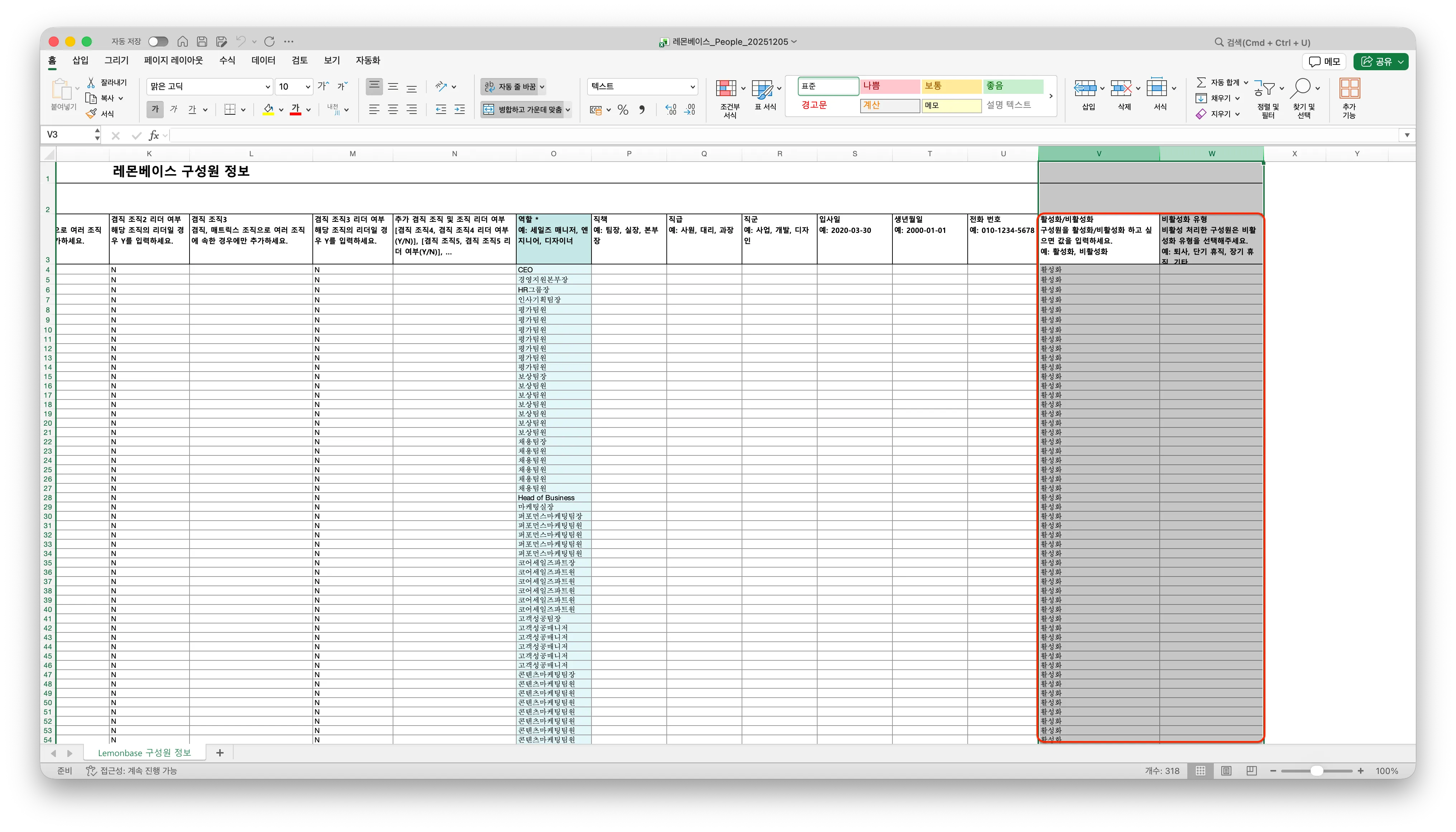Click the increase font size icon
Image resolution: width=1456 pixels, height=832 pixels.
[323, 86]
